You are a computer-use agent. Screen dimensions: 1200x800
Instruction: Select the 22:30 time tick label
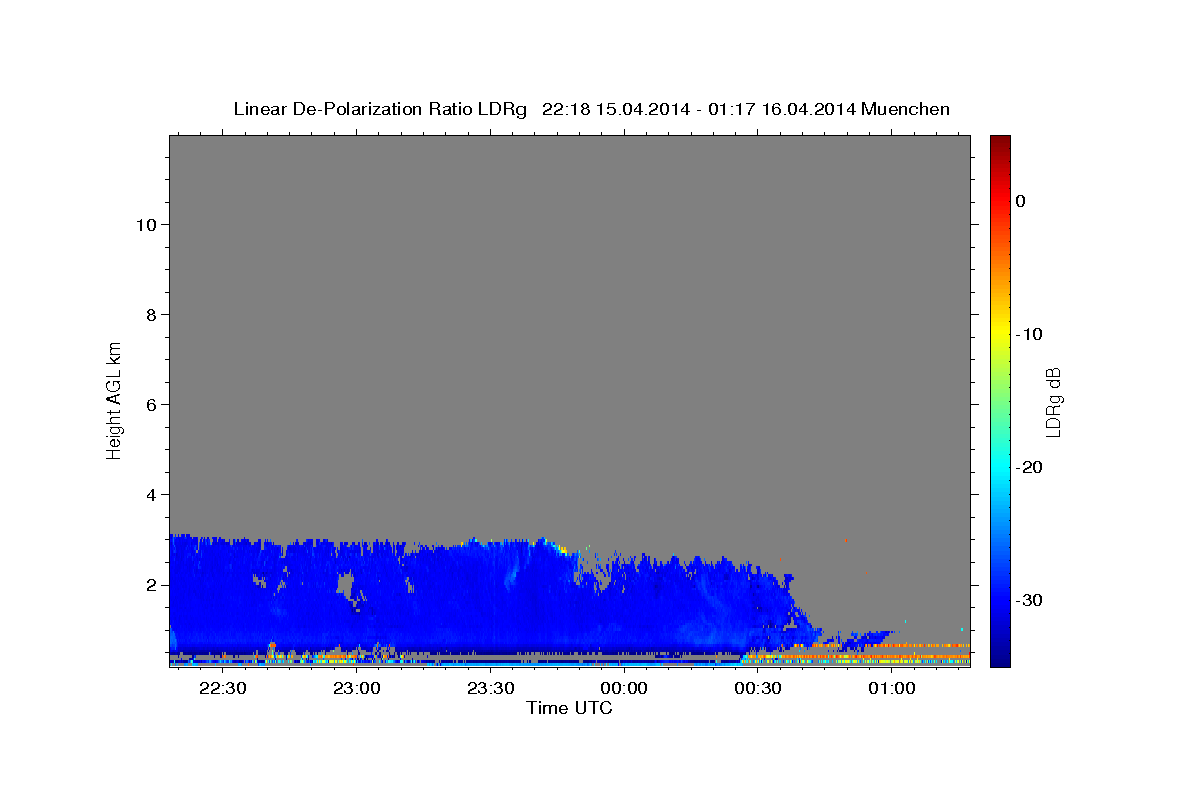(222, 689)
